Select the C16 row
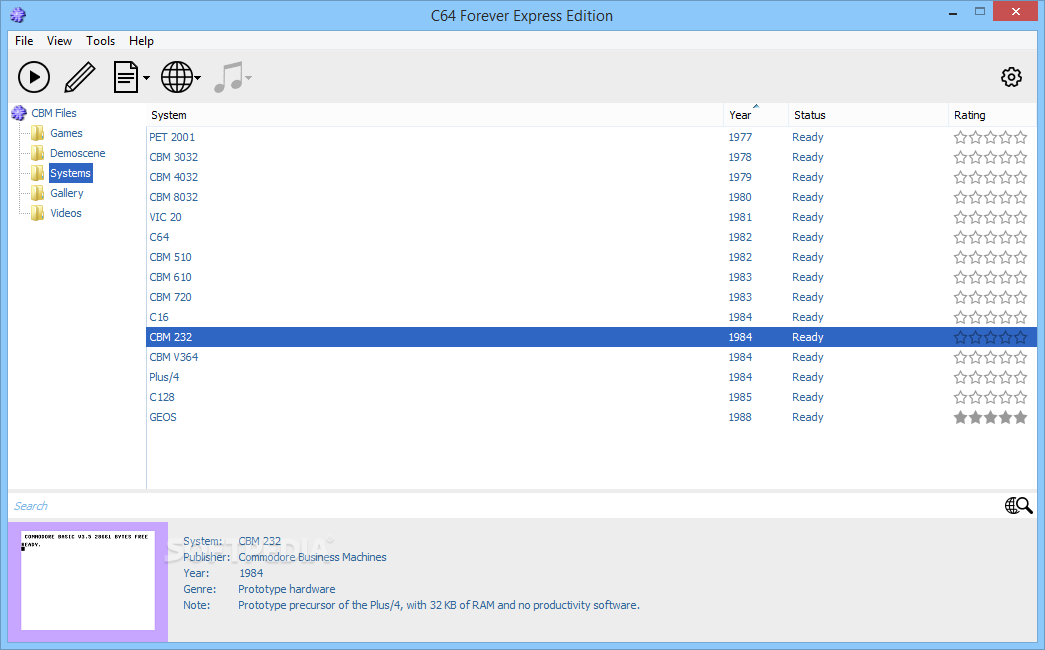Screen dimensions: 1045x650 (591, 317)
